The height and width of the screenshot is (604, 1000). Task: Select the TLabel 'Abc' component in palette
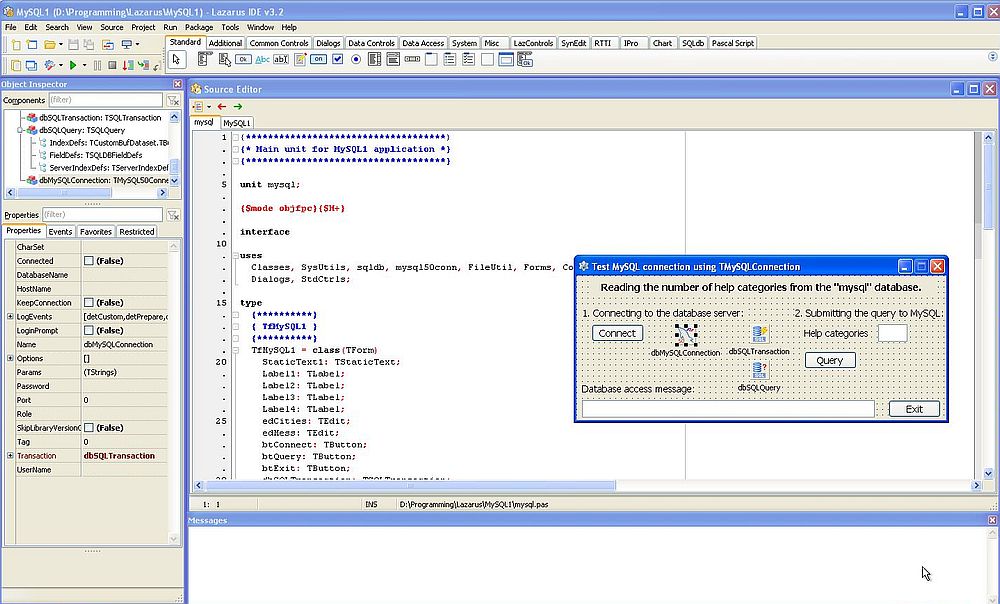click(x=263, y=59)
